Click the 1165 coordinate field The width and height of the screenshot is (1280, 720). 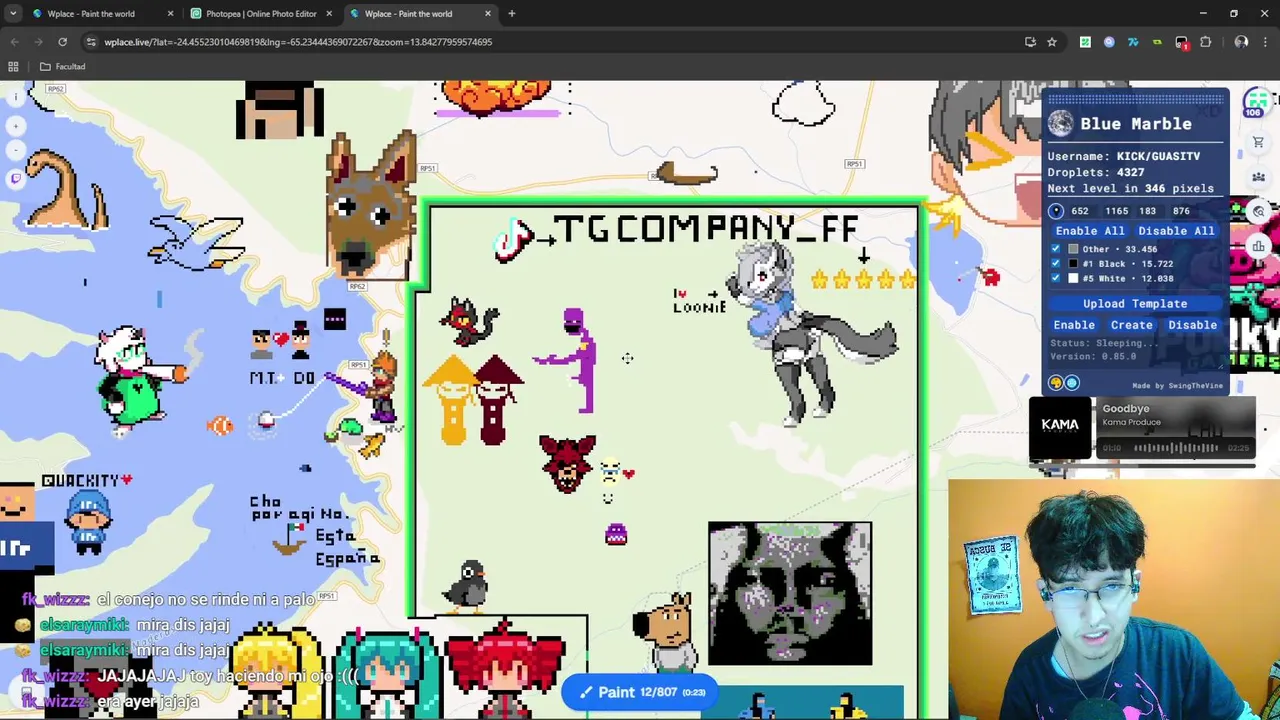click(1116, 211)
